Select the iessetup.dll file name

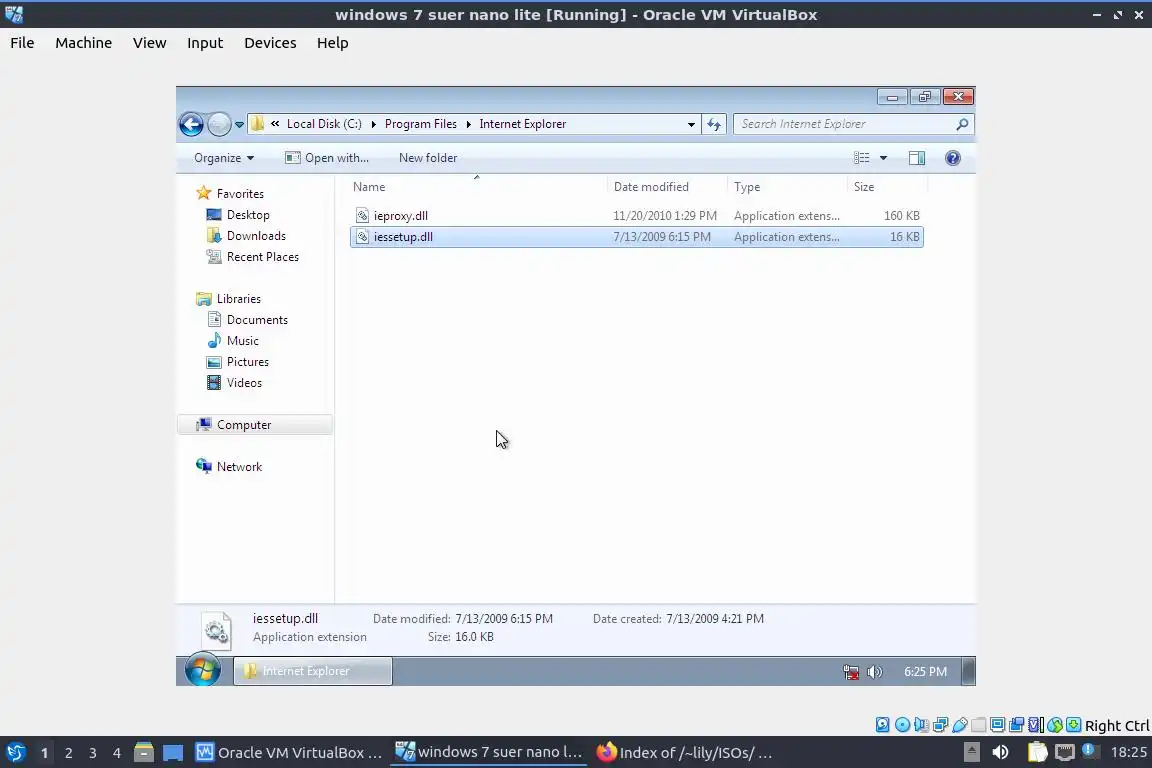(x=403, y=237)
